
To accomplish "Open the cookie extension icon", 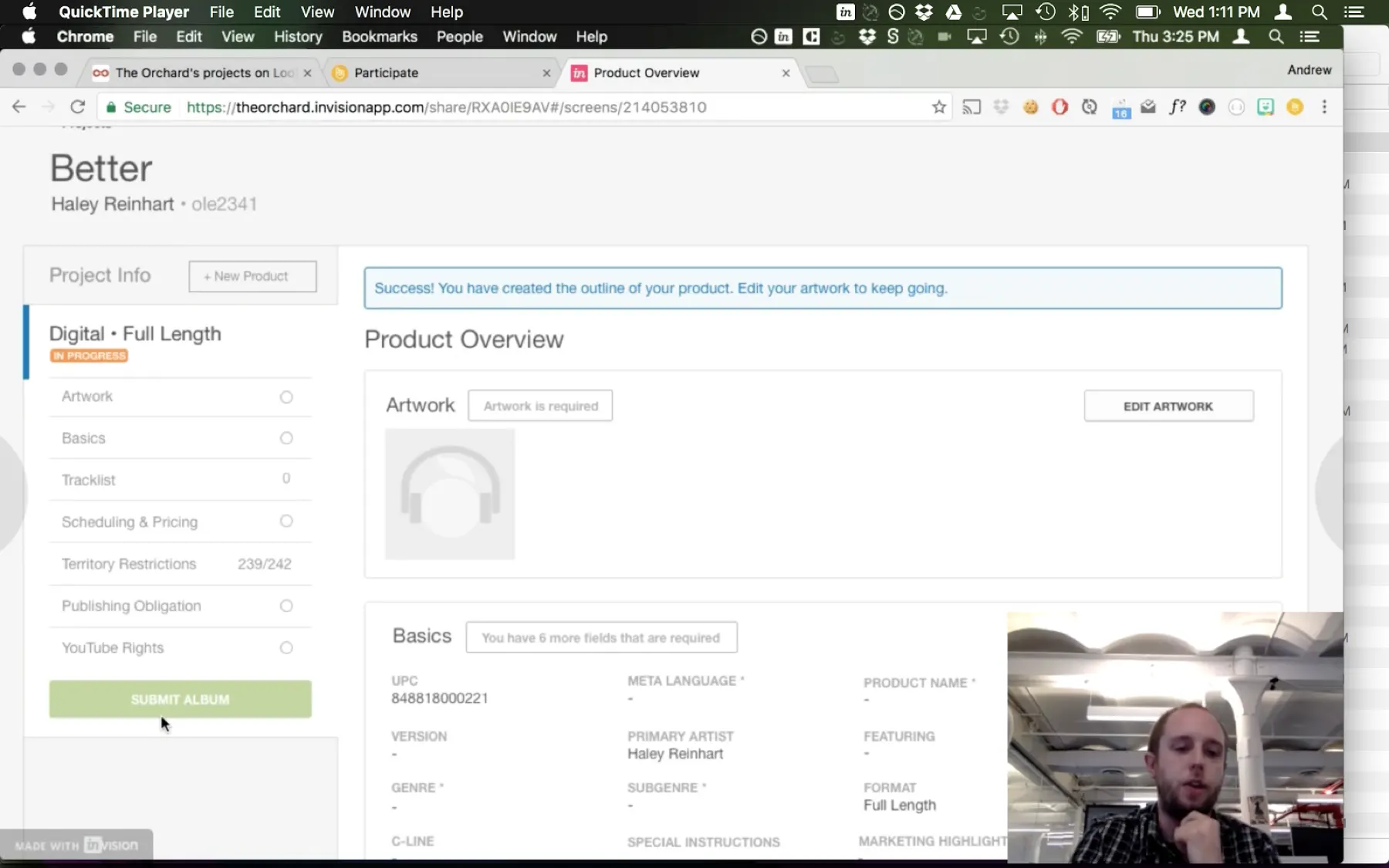I will click(1030, 107).
